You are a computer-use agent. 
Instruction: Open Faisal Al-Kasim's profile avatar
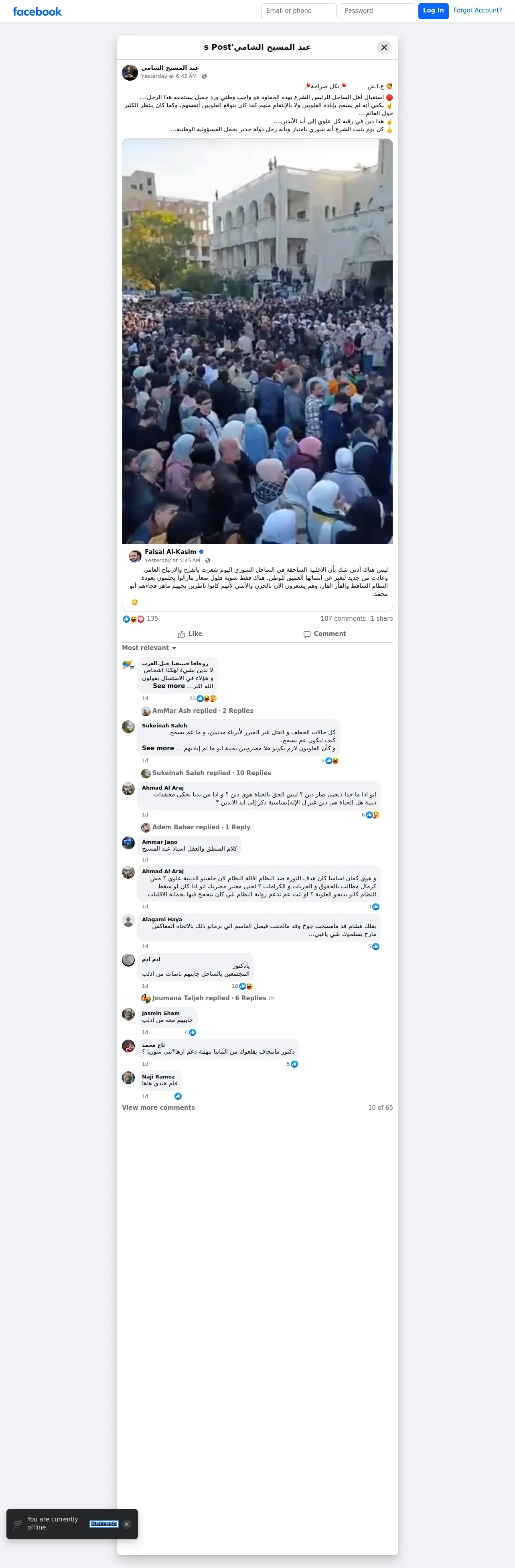(135, 556)
